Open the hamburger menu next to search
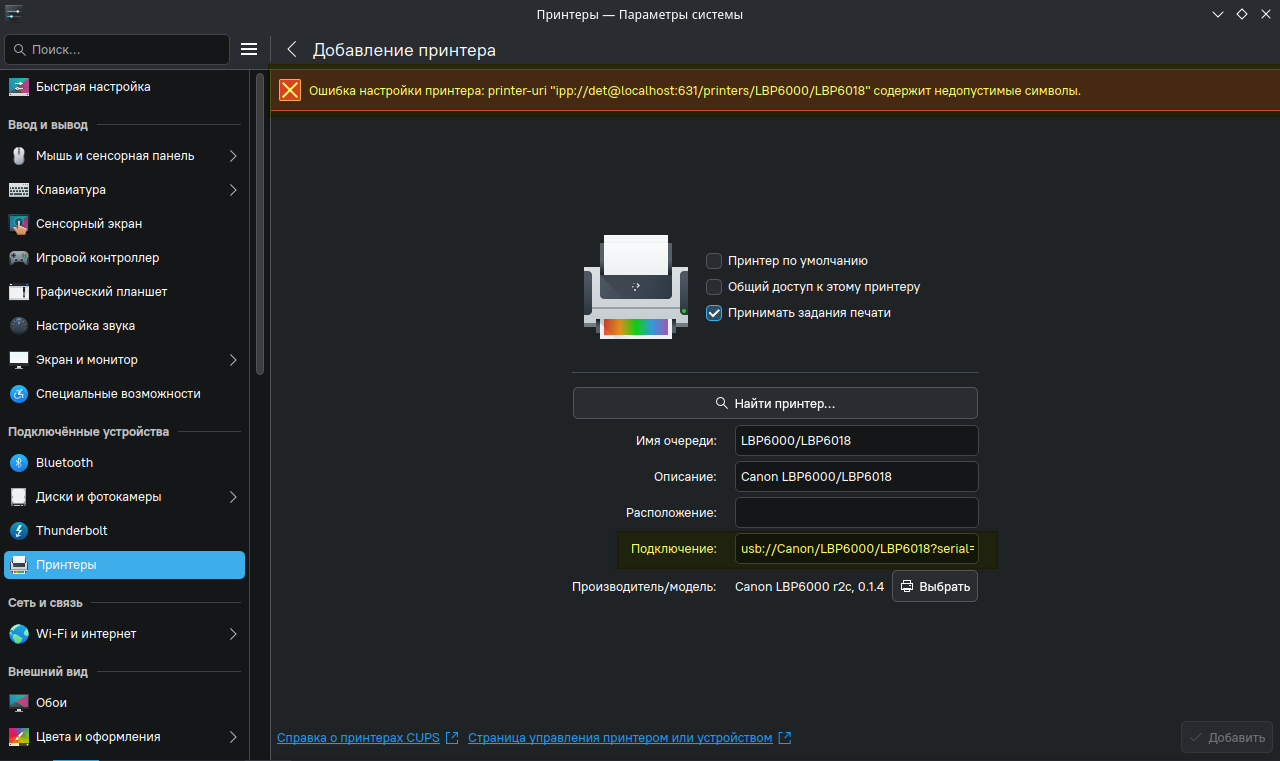 (250, 49)
